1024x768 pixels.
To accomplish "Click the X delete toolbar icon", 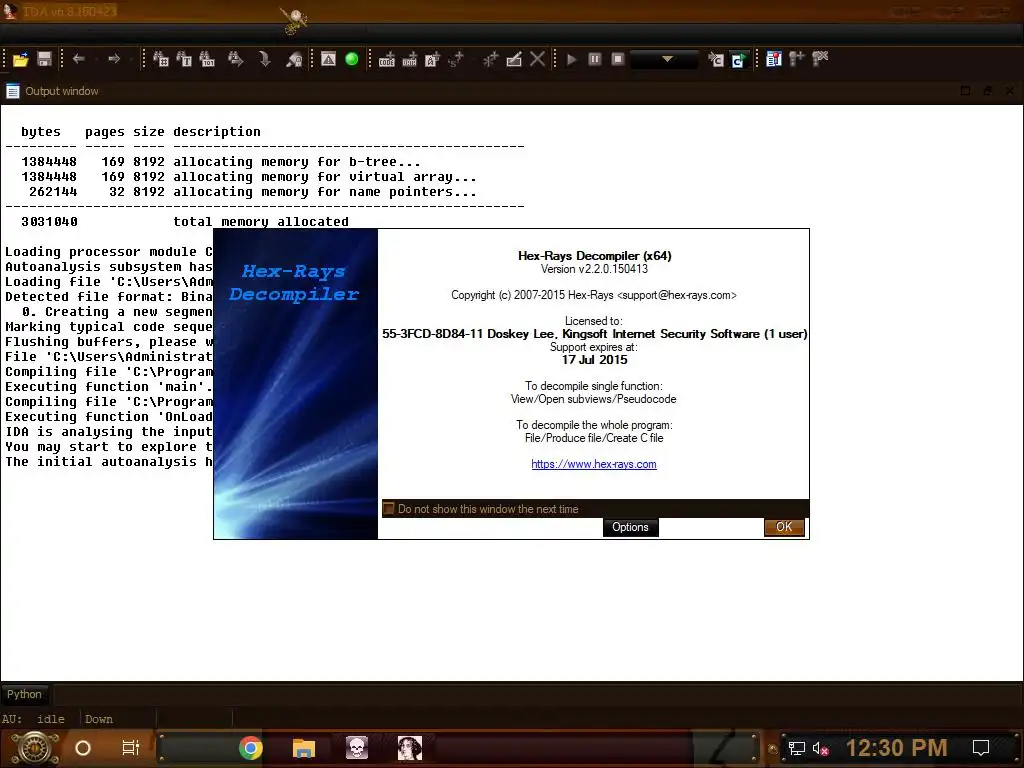I will pyautogui.click(x=537, y=59).
